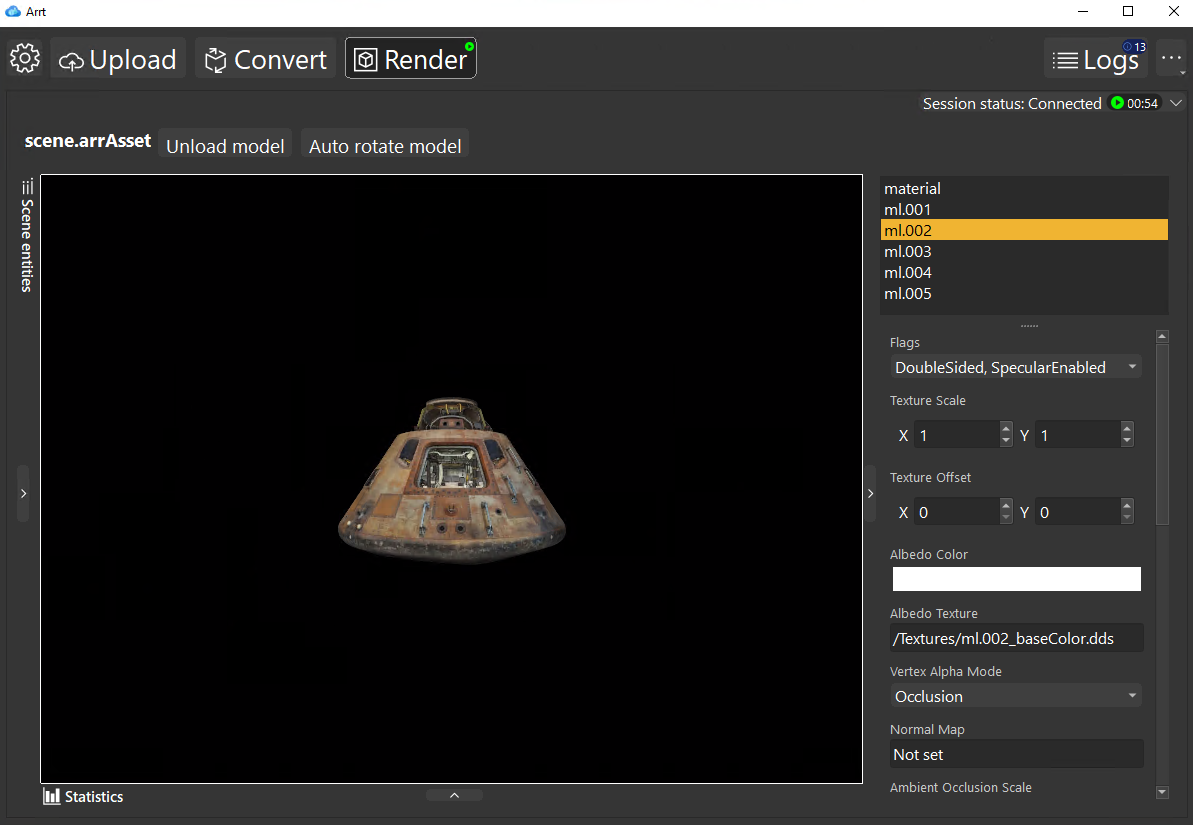The height and width of the screenshot is (825, 1193).
Task: Increase Texture Offset Y value
Action: pyautogui.click(x=1127, y=505)
